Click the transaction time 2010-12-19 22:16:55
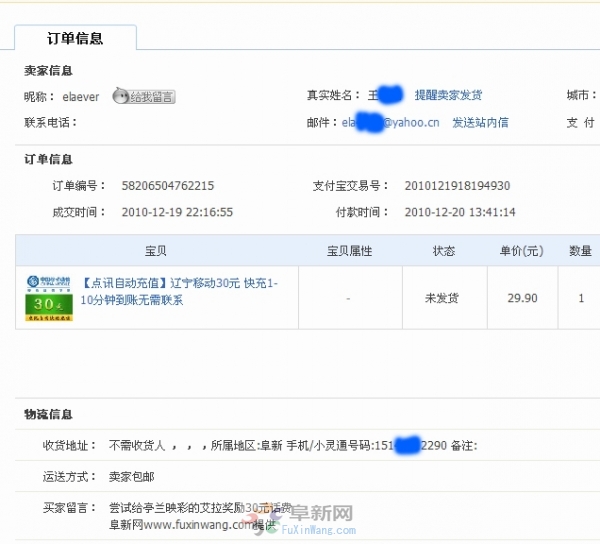This screenshot has width=600, height=544. click(x=177, y=212)
